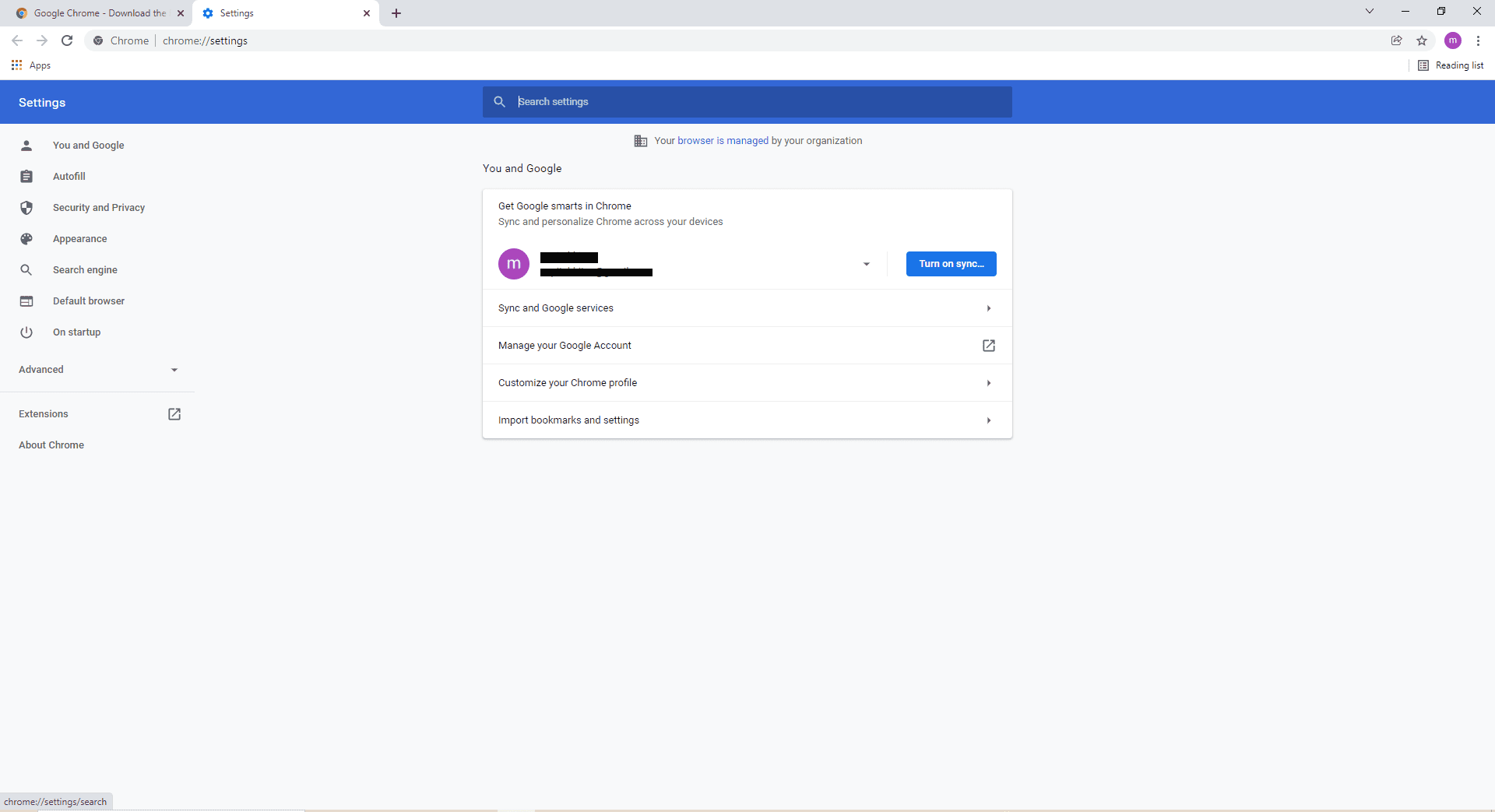
Task: Open the Chrome three-dot menu
Action: coord(1478,40)
